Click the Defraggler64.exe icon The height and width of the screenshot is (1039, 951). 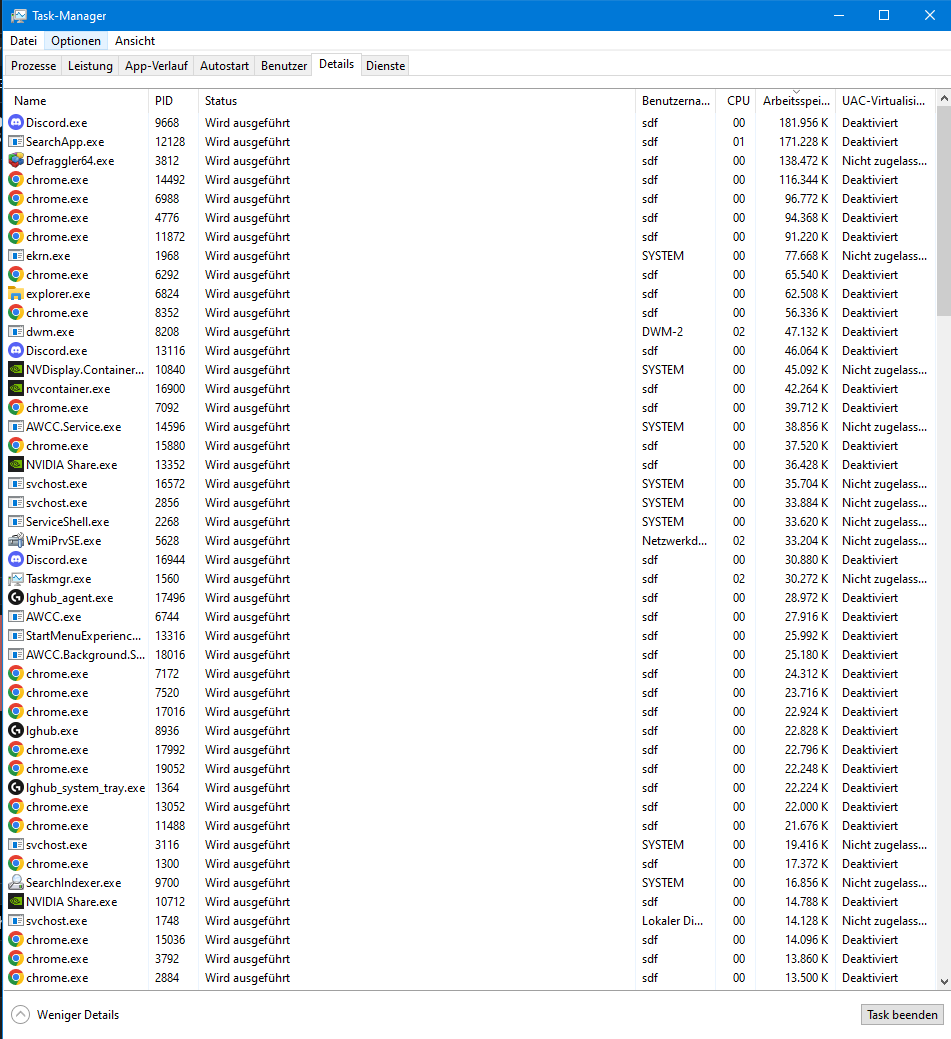[16, 160]
